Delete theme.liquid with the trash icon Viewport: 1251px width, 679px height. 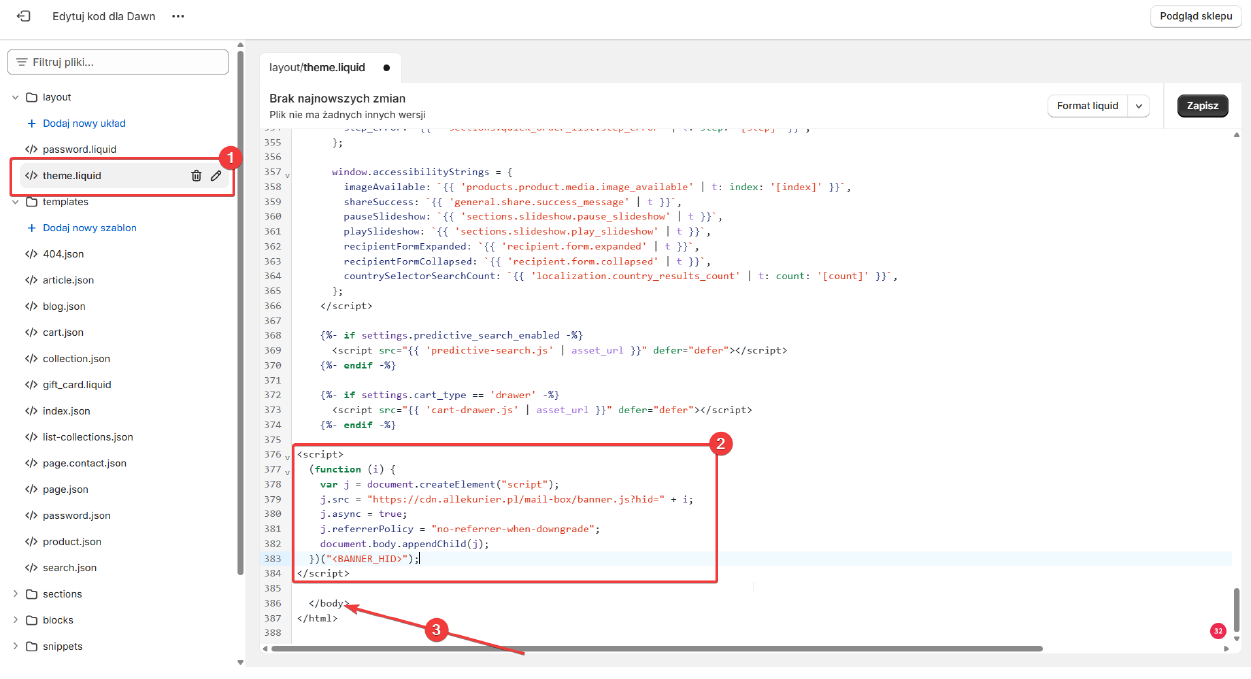coord(196,176)
